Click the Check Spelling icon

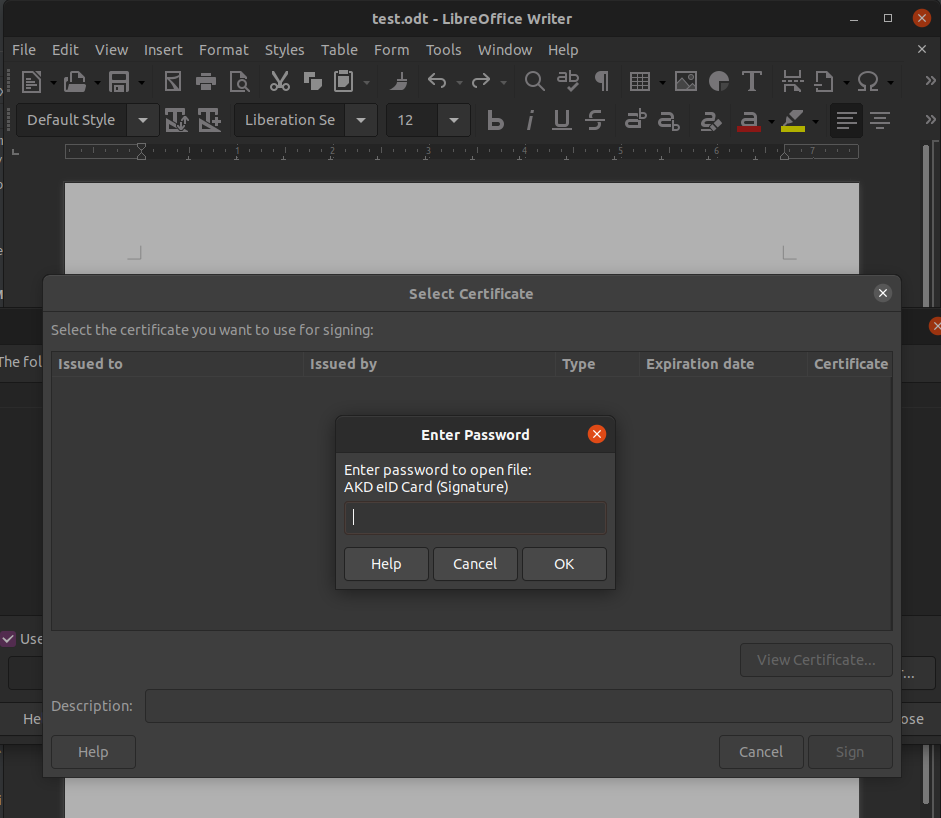point(568,82)
